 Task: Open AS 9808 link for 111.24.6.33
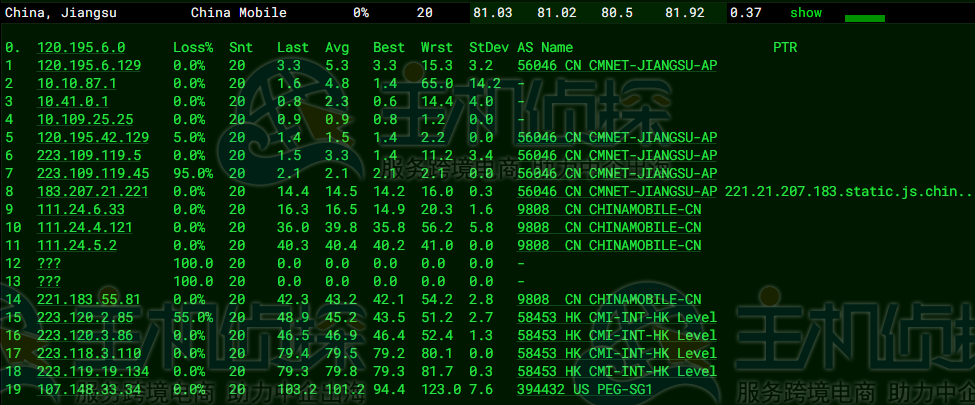tap(609, 210)
